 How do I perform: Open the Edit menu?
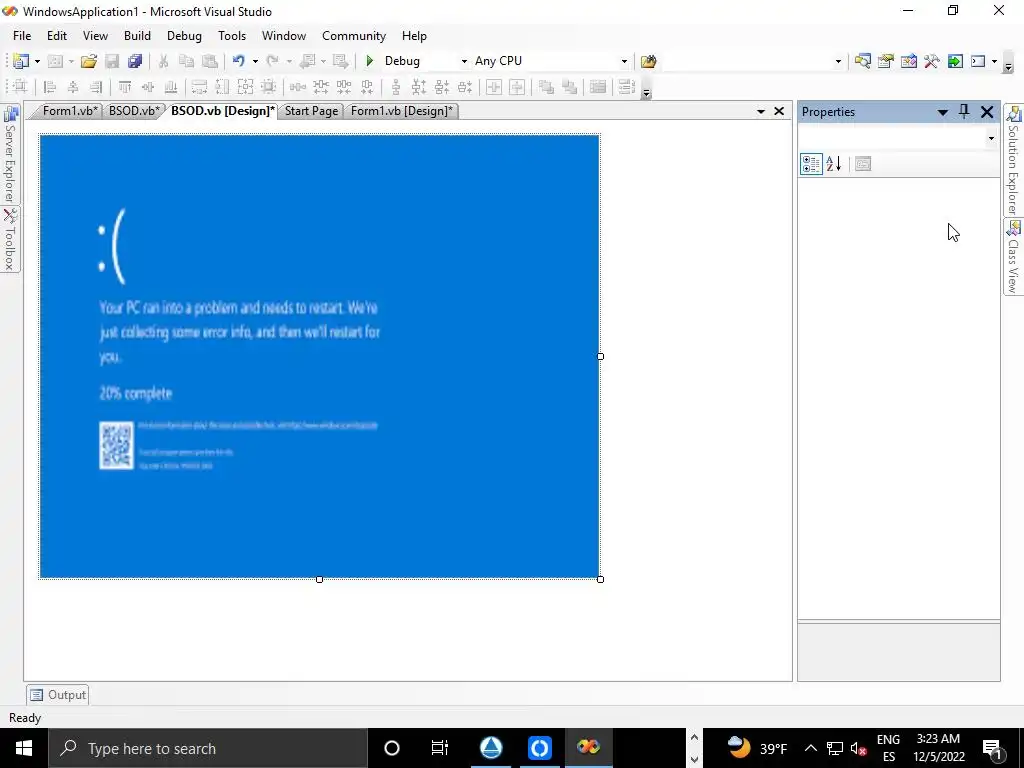57,36
